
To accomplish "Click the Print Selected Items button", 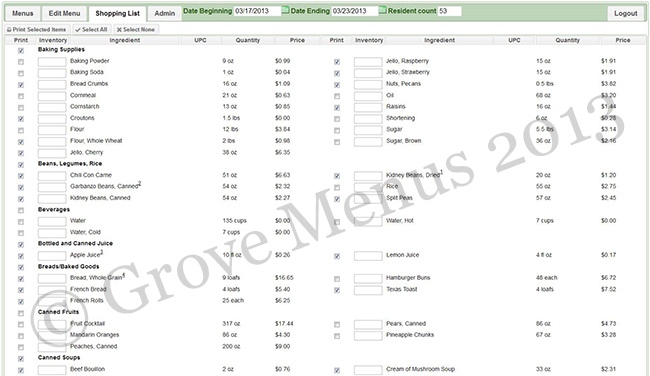I will pyautogui.click(x=37, y=29).
